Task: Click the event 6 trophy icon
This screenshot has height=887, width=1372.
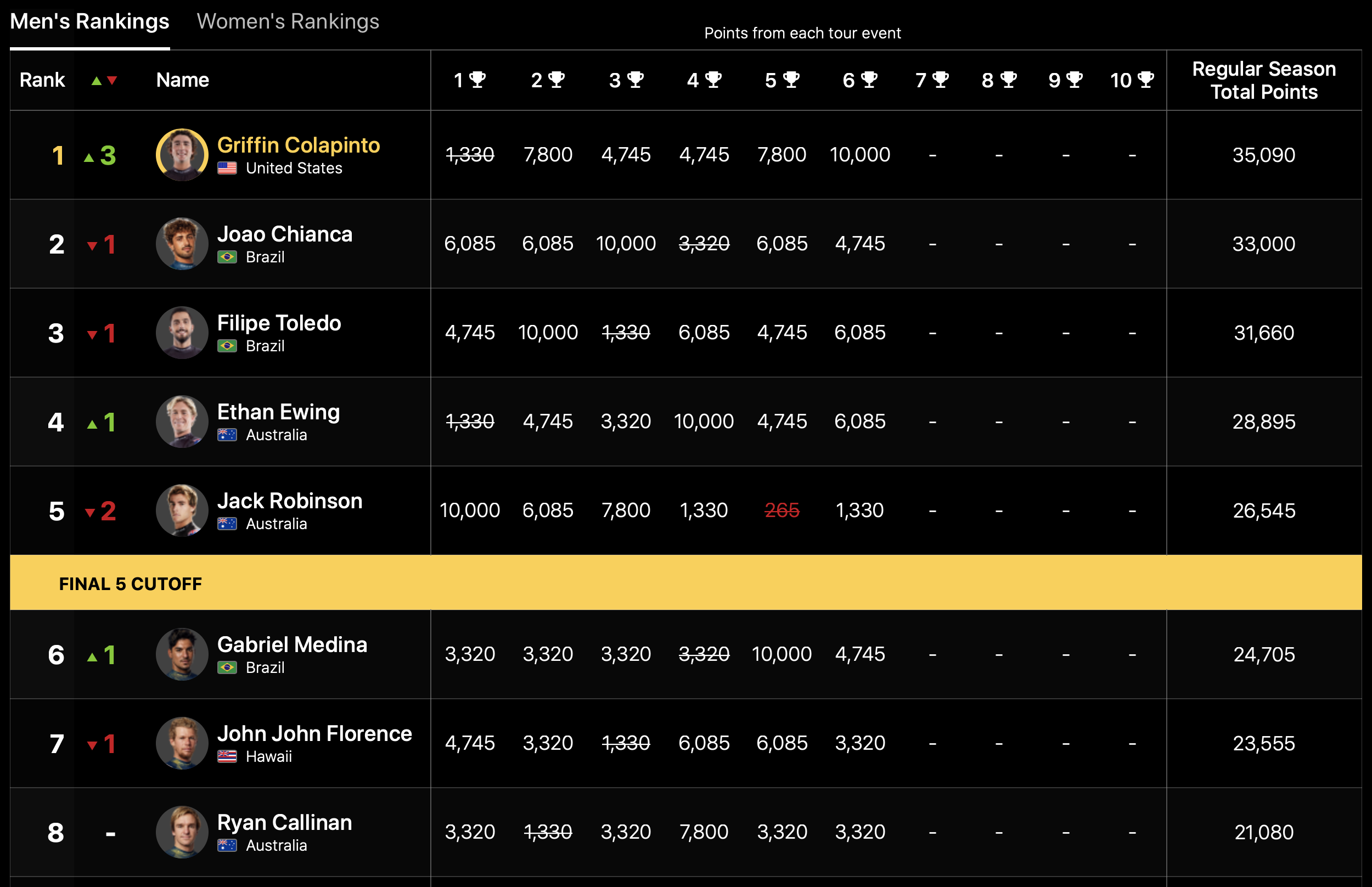Action: click(869, 80)
